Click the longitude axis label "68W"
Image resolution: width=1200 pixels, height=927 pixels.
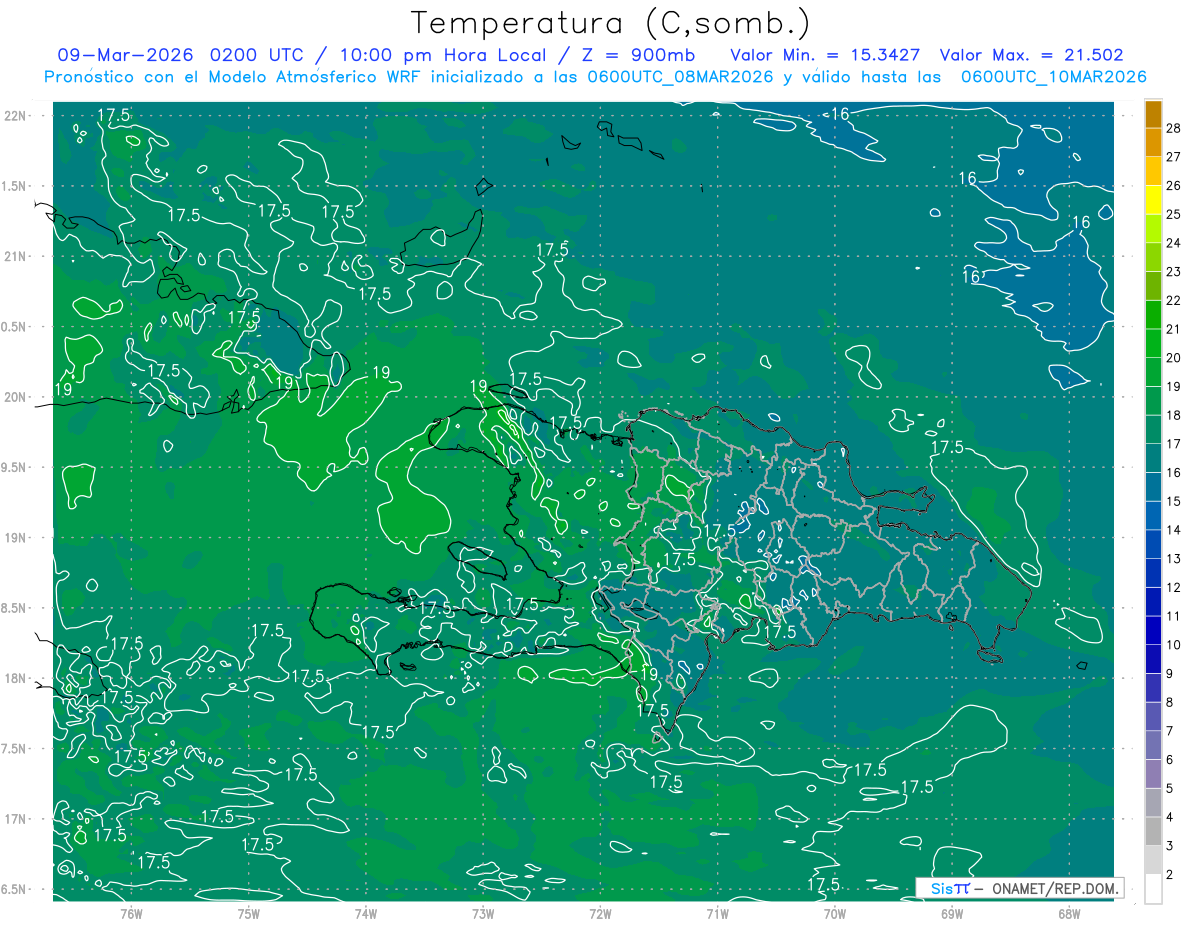pos(1069,914)
